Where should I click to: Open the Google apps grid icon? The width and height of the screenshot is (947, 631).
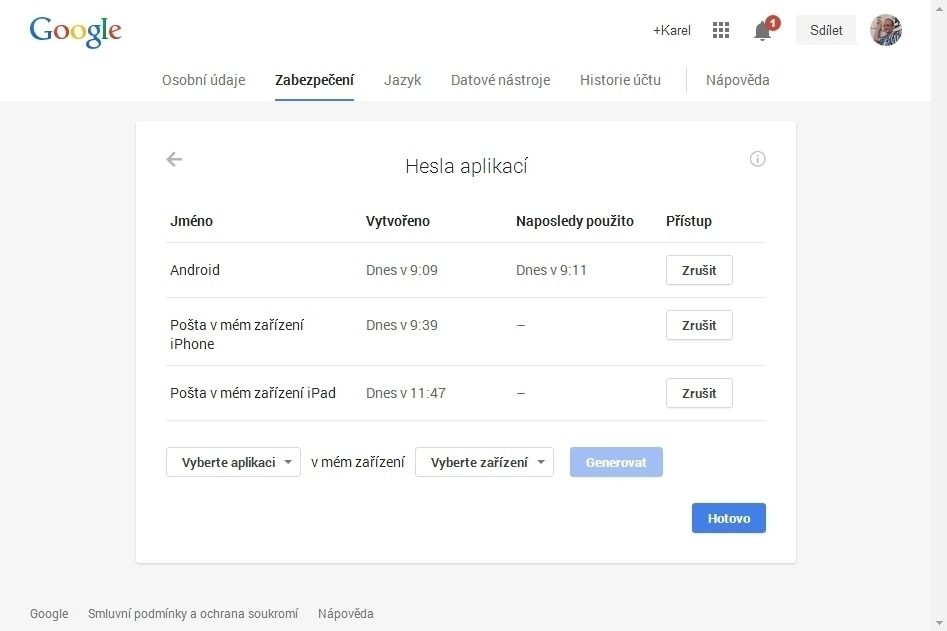721,30
